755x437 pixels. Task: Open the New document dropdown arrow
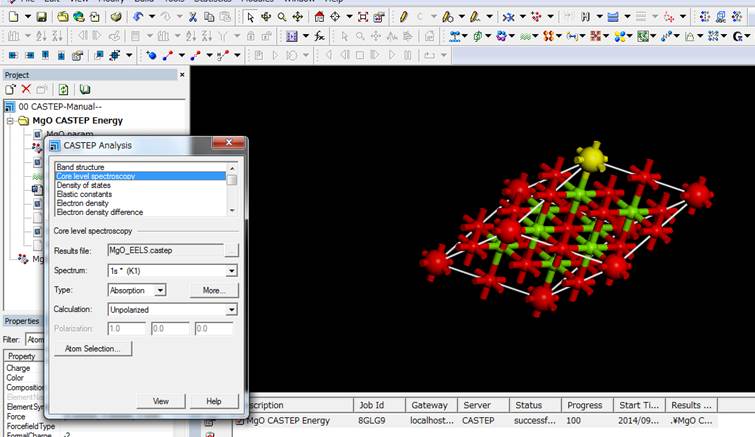28,17
